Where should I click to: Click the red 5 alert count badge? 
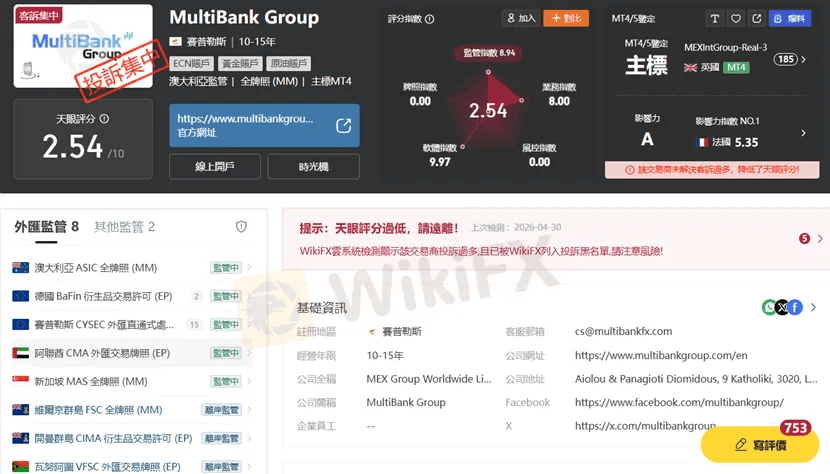[805, 238]
